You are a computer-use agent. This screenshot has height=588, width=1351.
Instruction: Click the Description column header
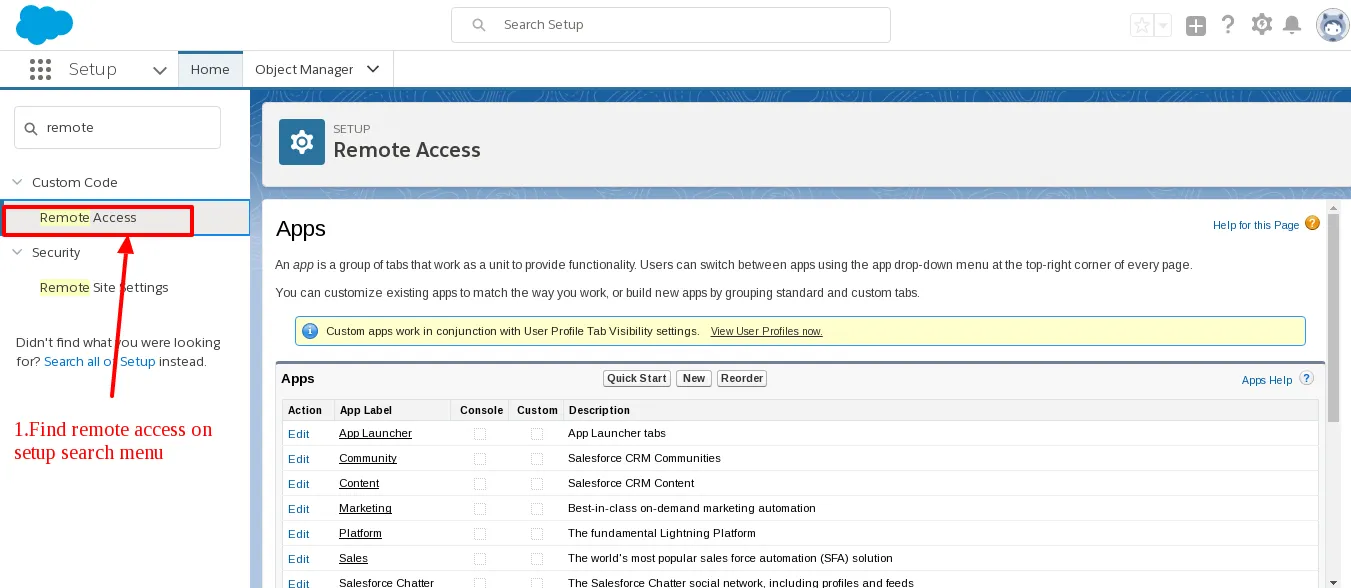click(x=599, y=410)
